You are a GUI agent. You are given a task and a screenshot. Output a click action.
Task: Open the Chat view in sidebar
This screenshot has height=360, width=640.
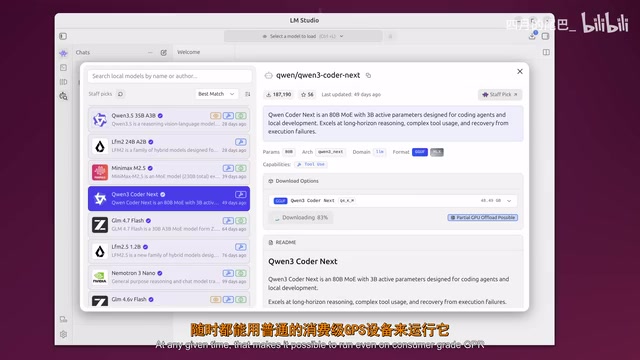(x=63, y=53)
